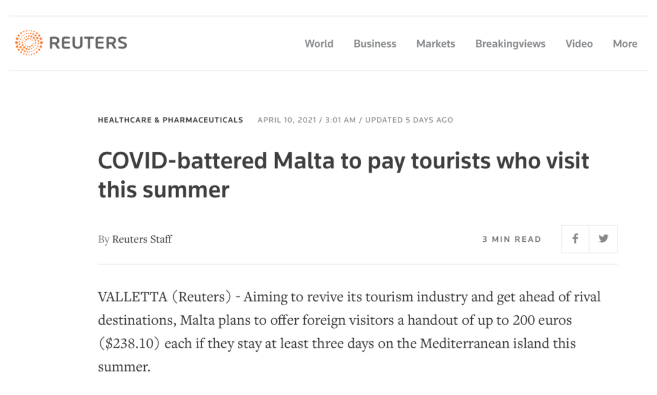This screenshot has width=657, height=395.
Task: Click the REUTERS wordmark text
Action: click(88, 43)
